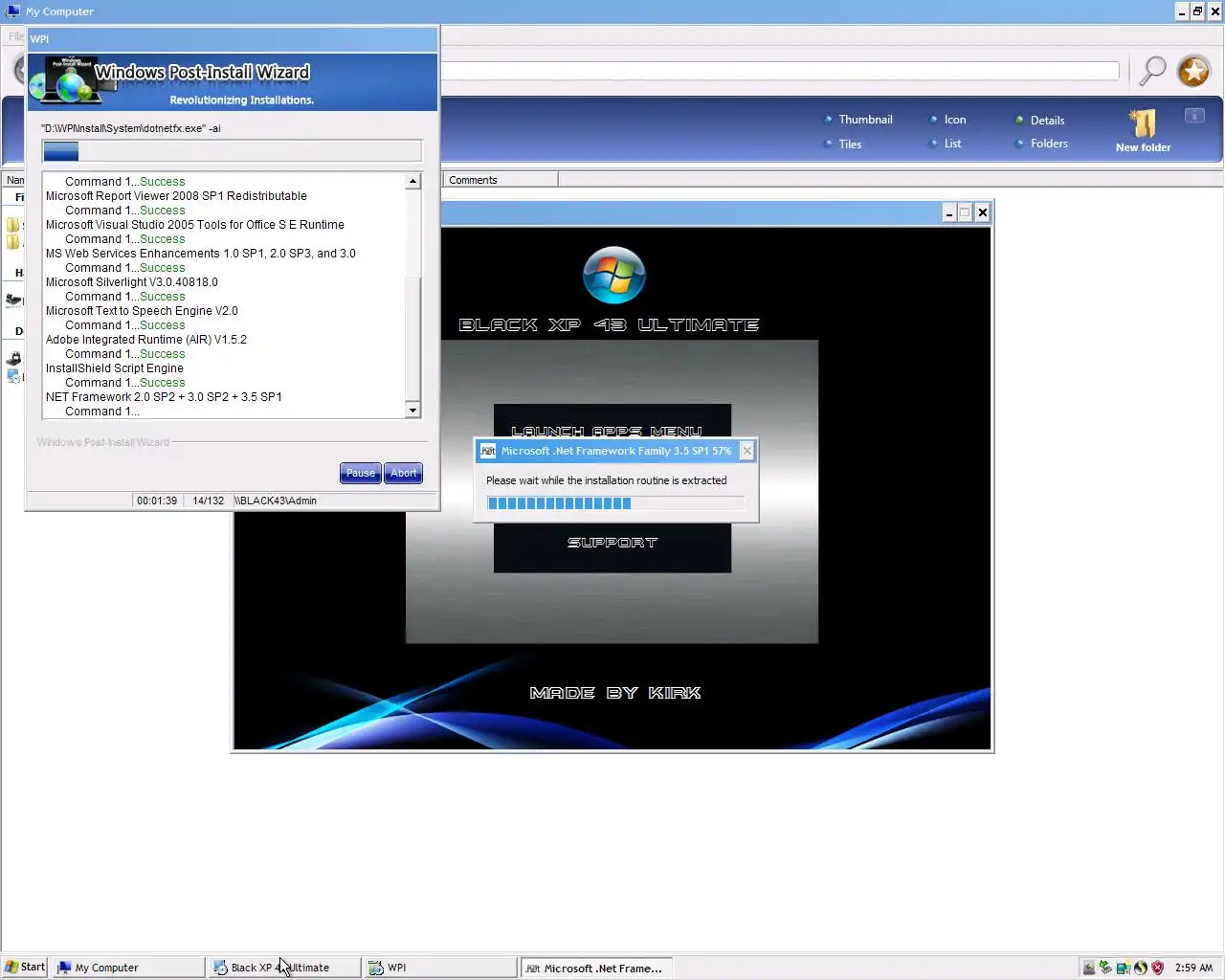The image size is (1225, 980).
Task: Click the .NET installer dialog title icon
Action: tap(488, 451)
